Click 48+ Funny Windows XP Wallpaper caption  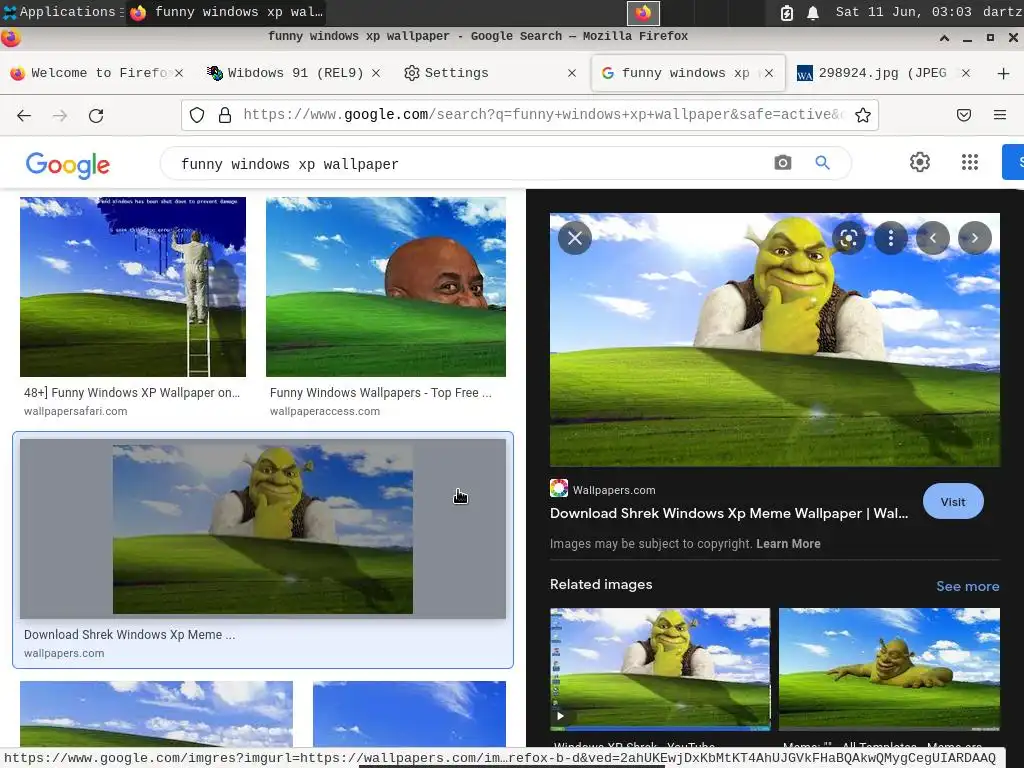(132, 392)
